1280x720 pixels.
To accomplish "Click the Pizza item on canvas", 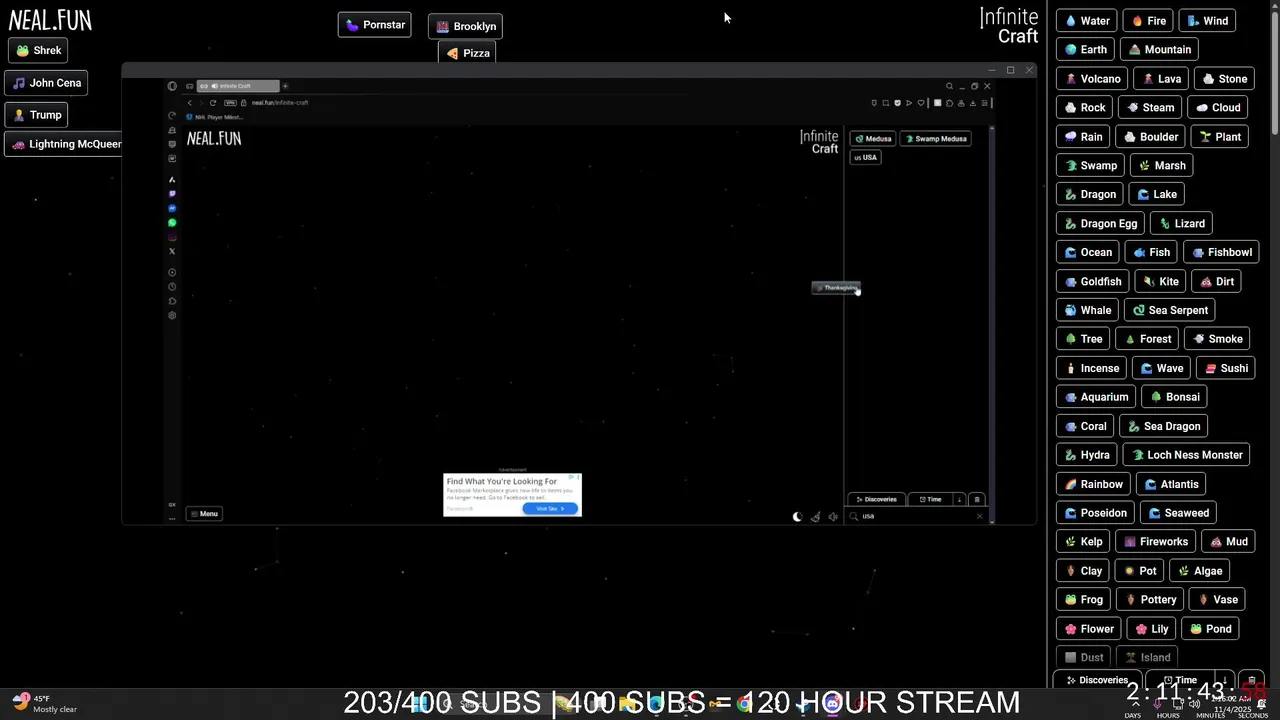I will pyautogui.click(x=467, y=53).
